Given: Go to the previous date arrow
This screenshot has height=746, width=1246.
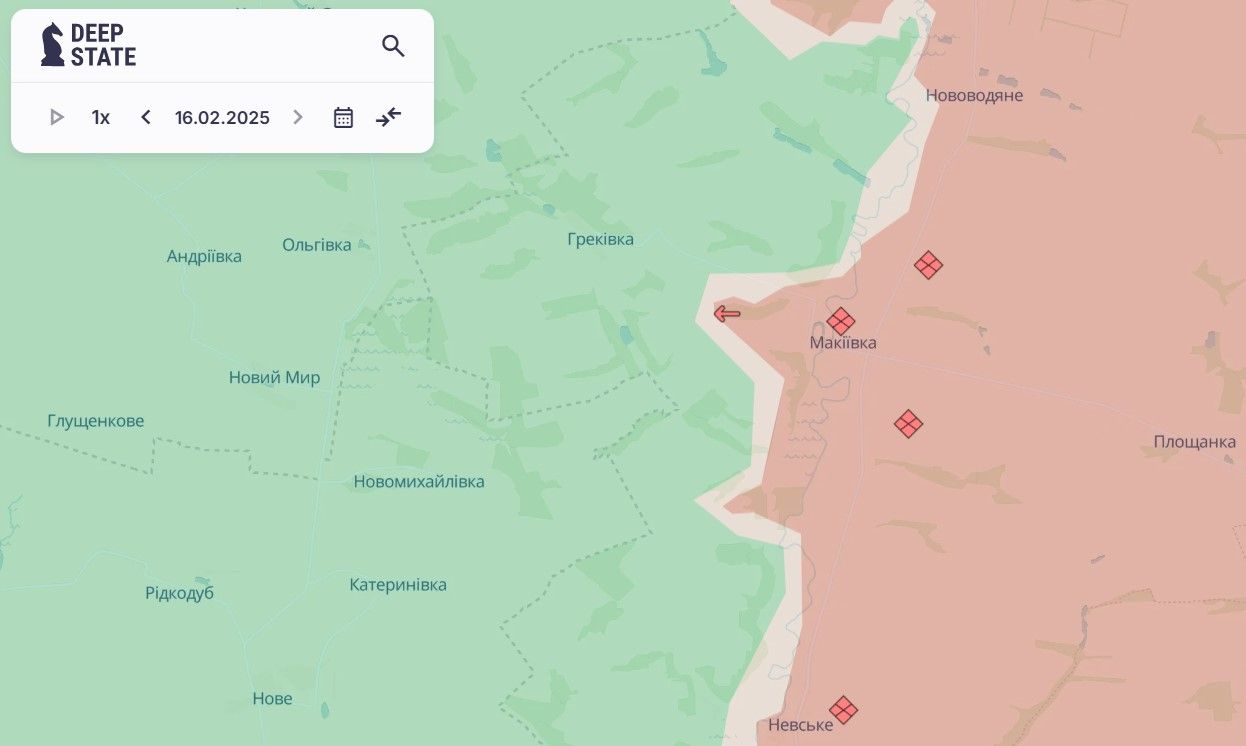Looking at the screenshot, I should [146, 118].
